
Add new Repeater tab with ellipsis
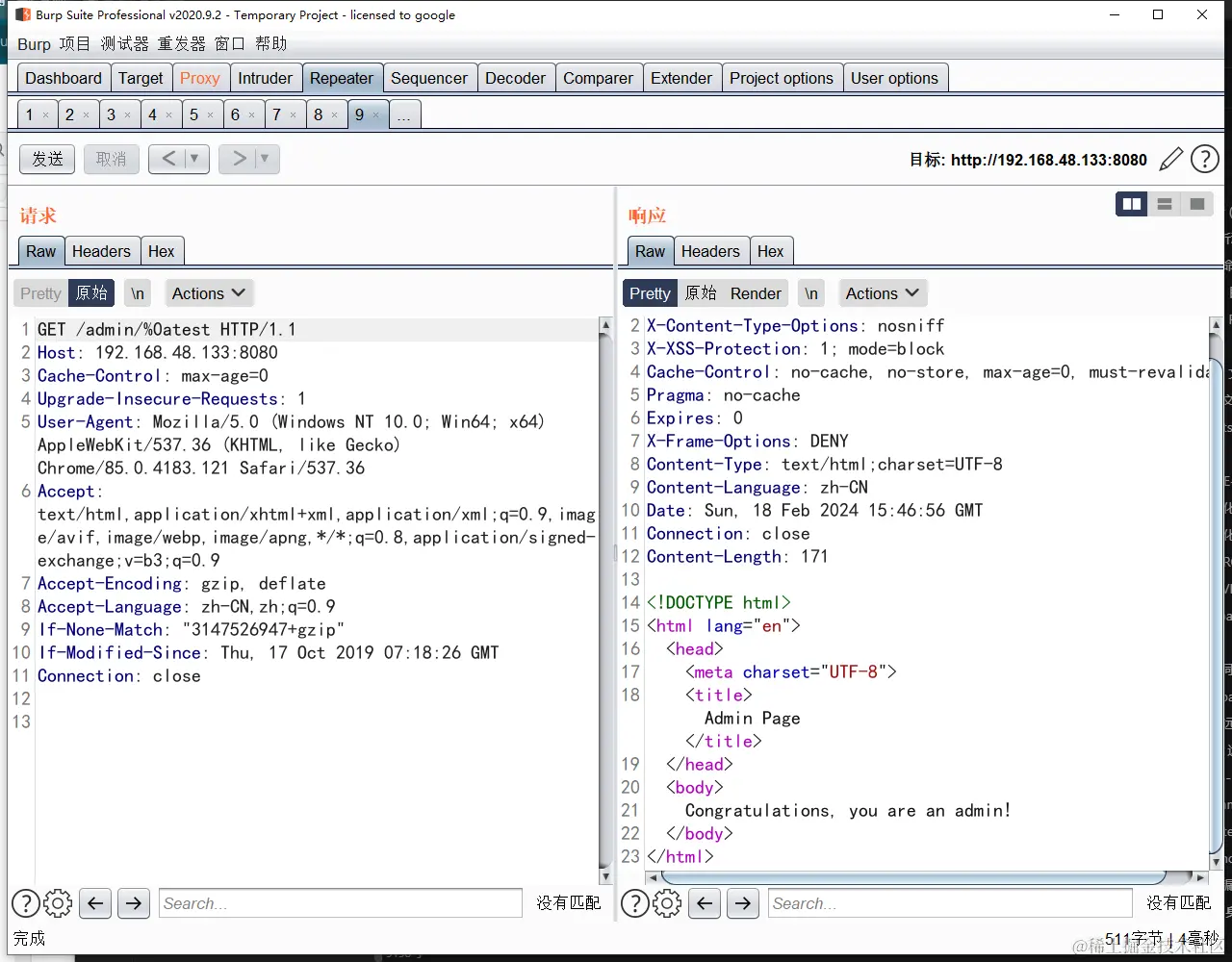(x=404, y=114)
